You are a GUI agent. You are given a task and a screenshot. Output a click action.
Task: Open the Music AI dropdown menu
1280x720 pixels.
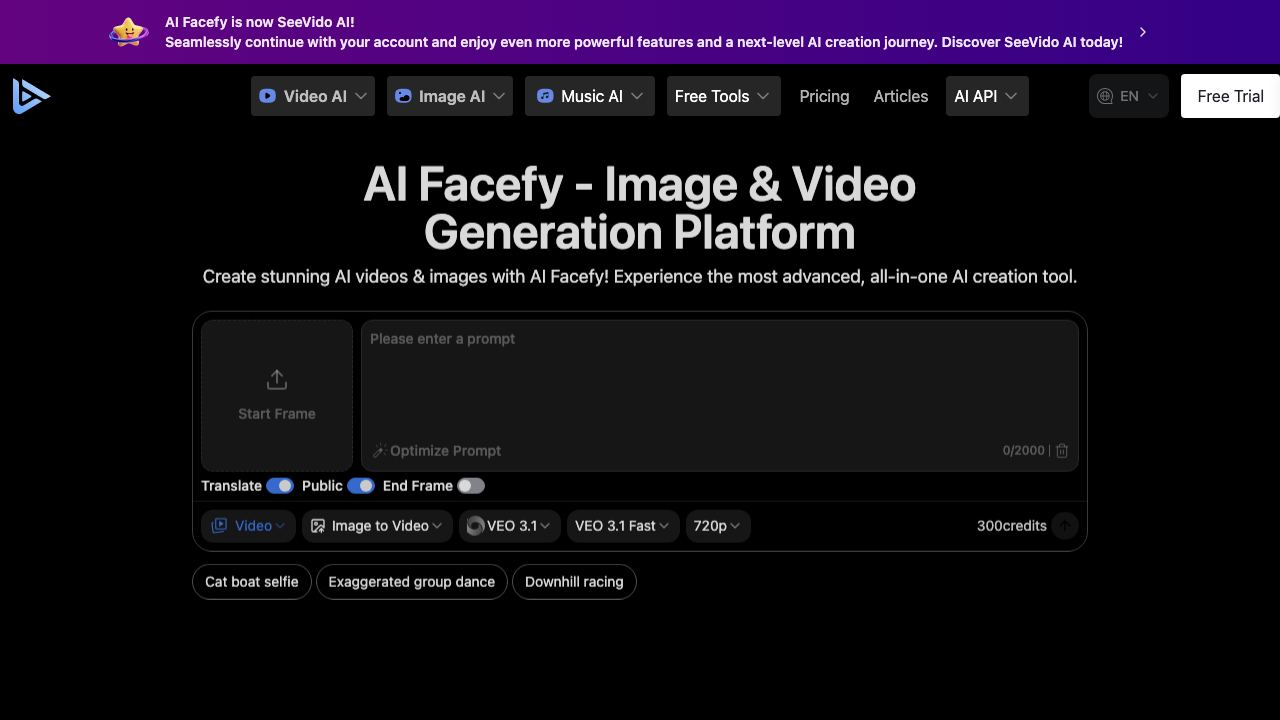[590, 96]
